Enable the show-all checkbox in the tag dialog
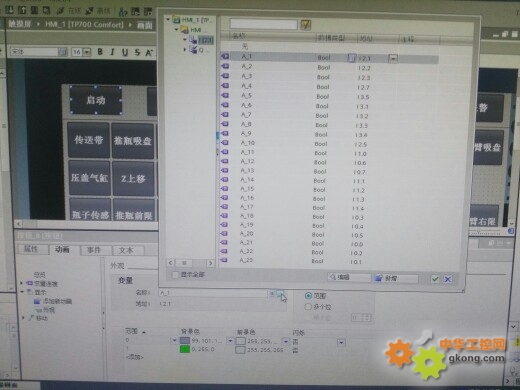Image resolution: width=520 pixels, height=390 pixels. pos(175,275)
